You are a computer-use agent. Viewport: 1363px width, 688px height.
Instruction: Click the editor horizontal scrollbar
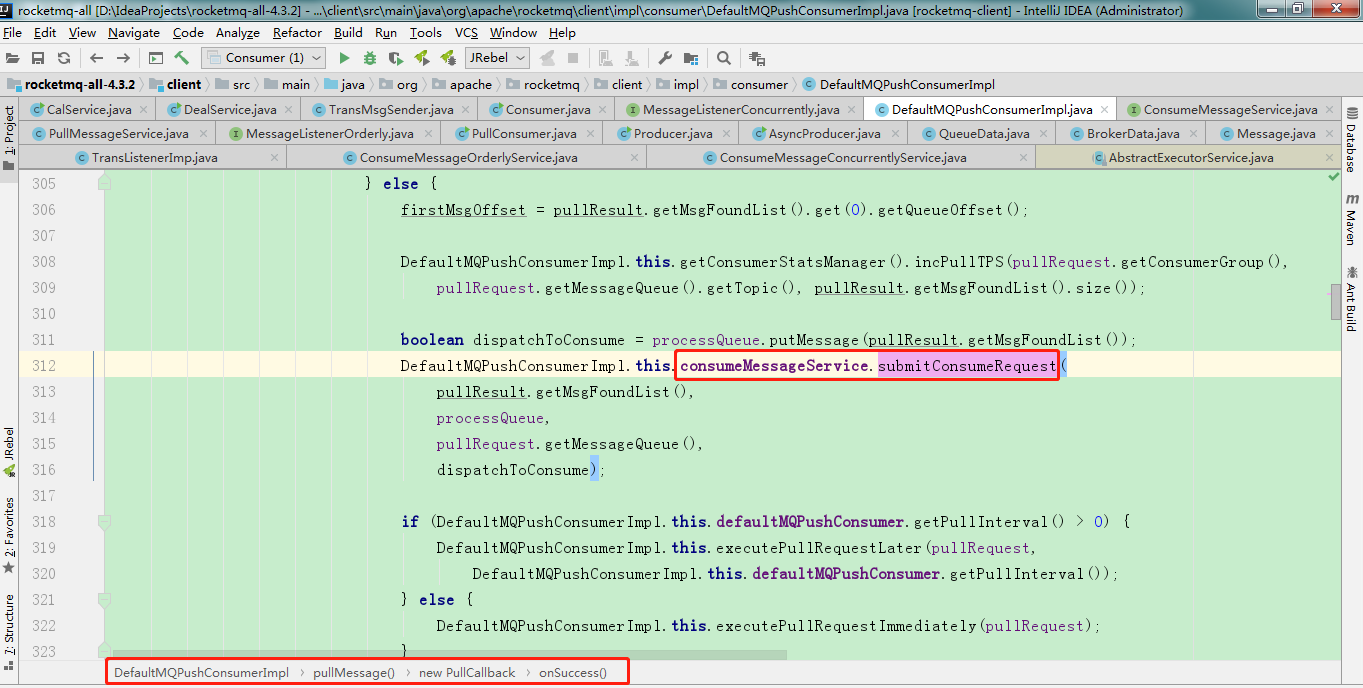[x=450, y=656]
